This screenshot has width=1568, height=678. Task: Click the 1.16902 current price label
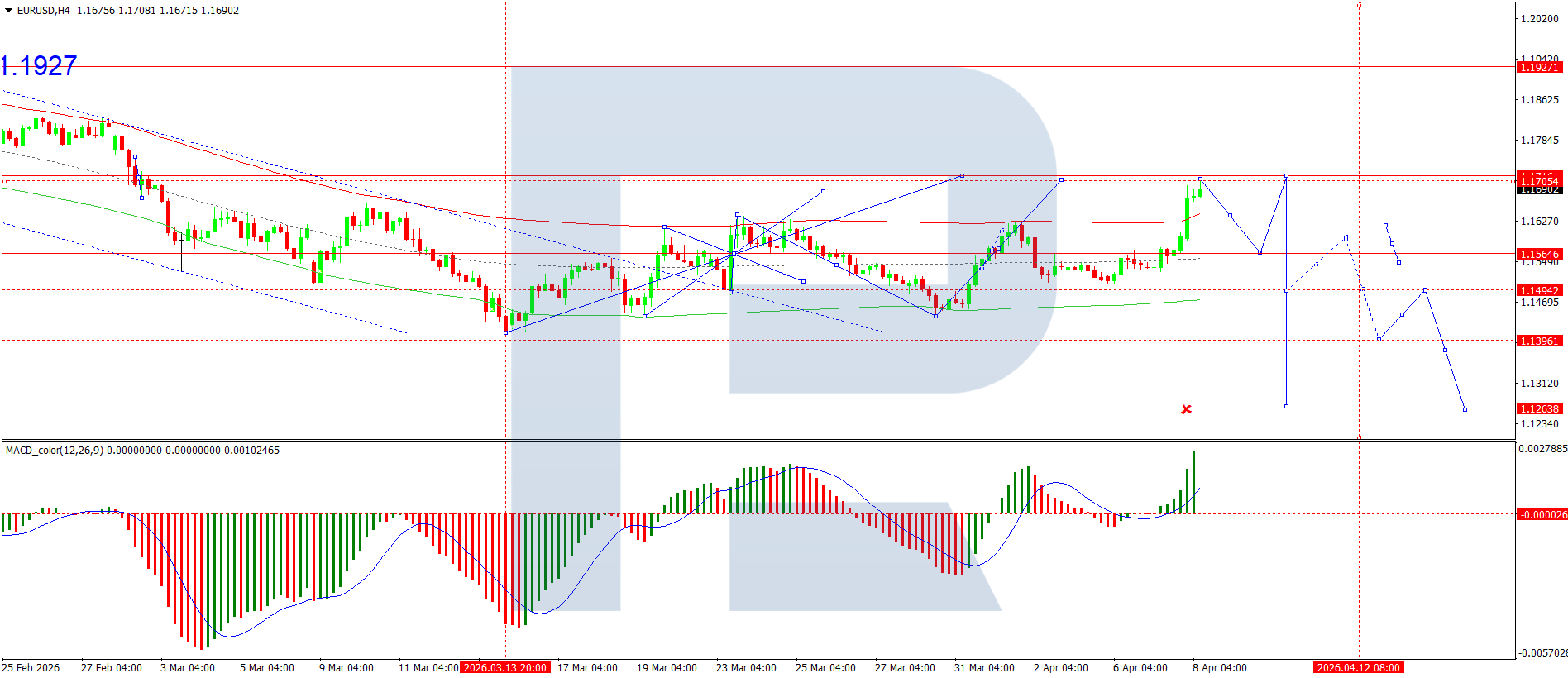point(1539,190)
